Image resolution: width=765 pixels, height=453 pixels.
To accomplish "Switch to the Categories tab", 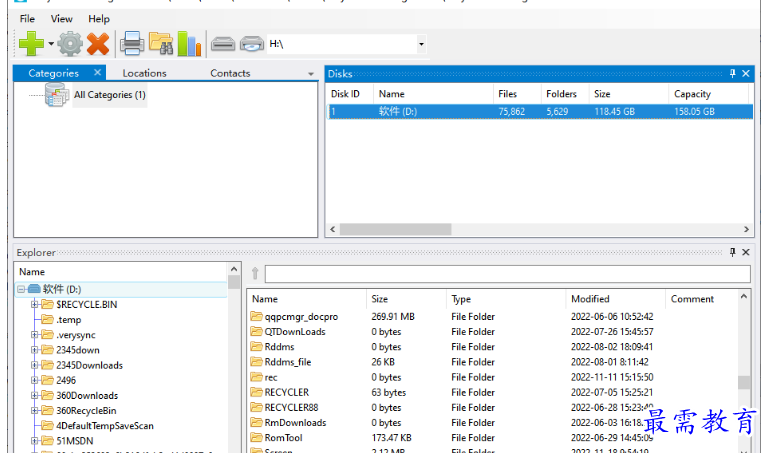I will point(53,73).
